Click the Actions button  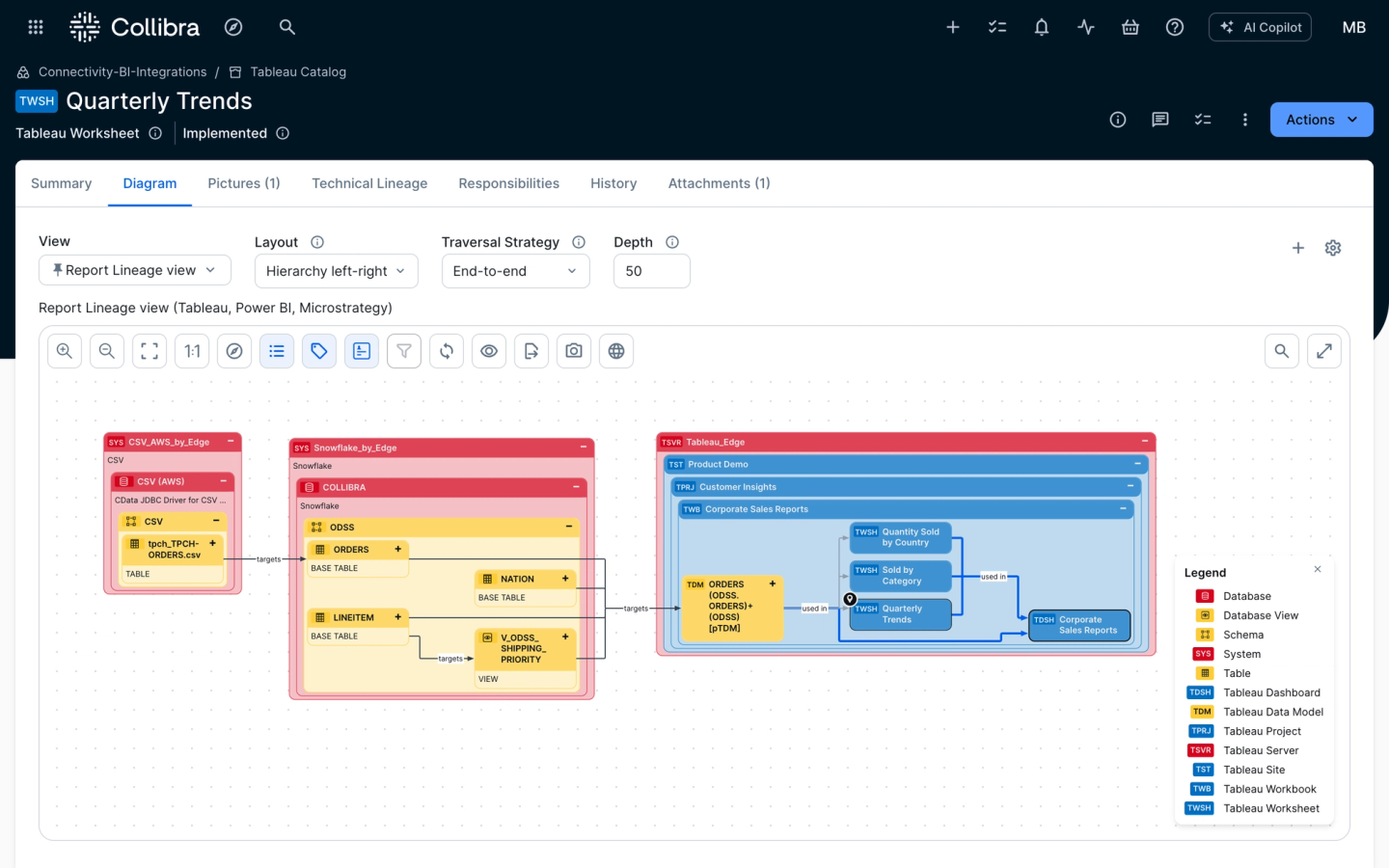1321,120
